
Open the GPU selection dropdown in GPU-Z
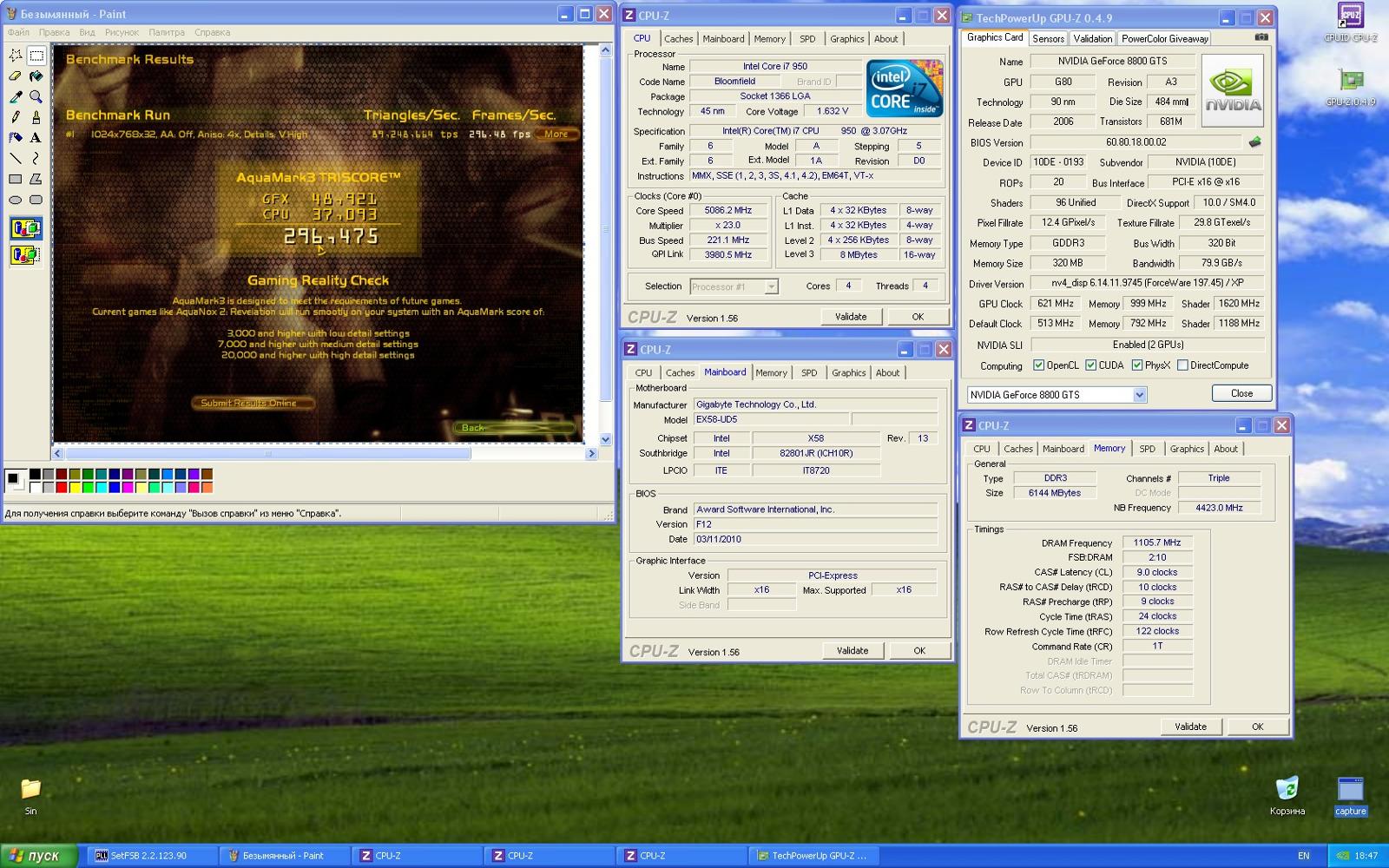click(1140, 395)
